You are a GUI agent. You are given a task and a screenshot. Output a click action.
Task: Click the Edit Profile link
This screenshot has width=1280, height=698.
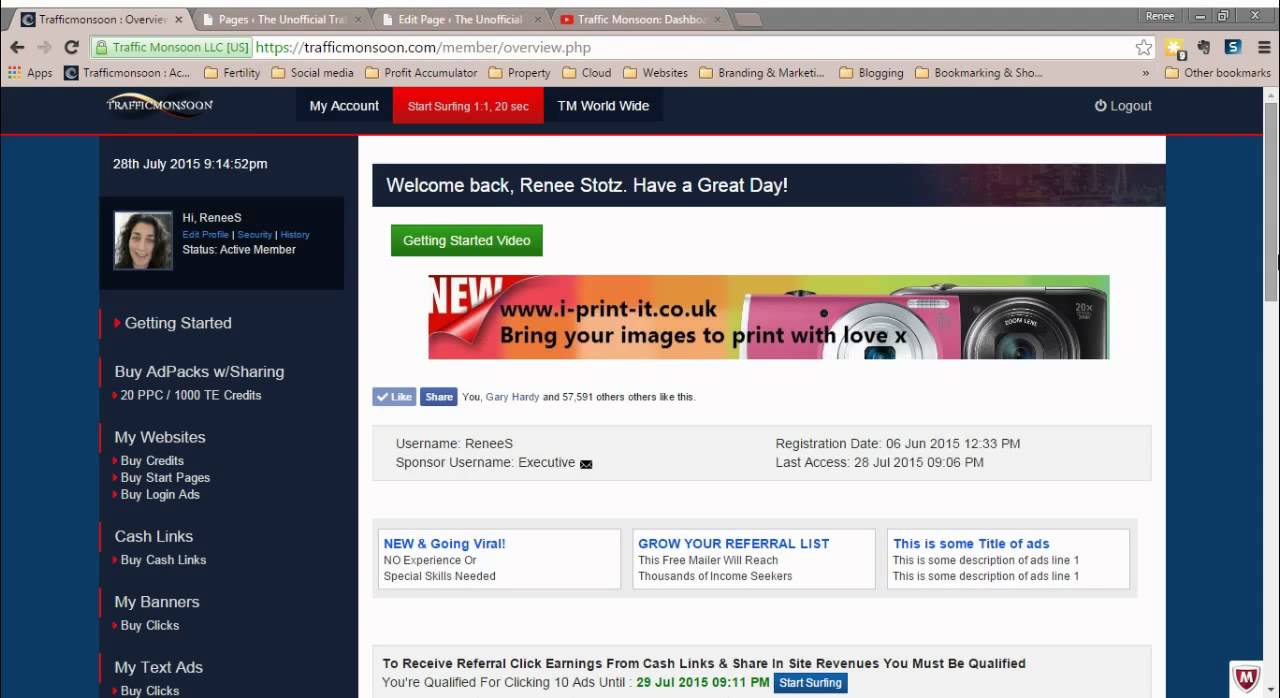(x=205, y=235)
